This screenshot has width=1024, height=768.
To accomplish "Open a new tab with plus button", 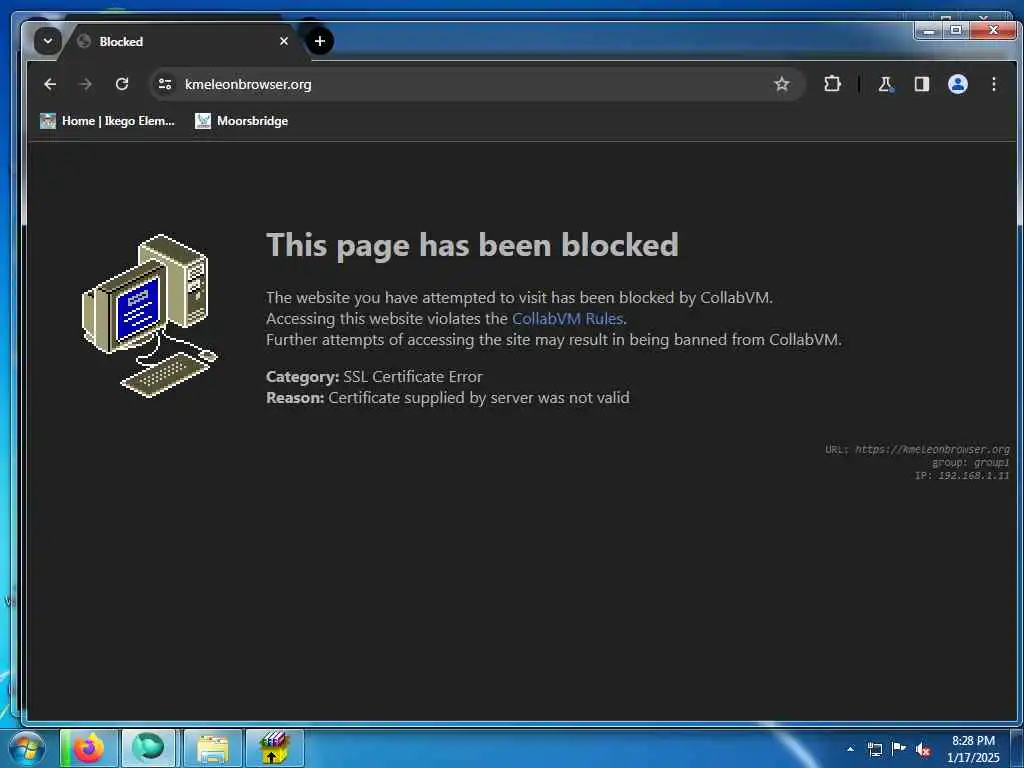I will 319,41.
